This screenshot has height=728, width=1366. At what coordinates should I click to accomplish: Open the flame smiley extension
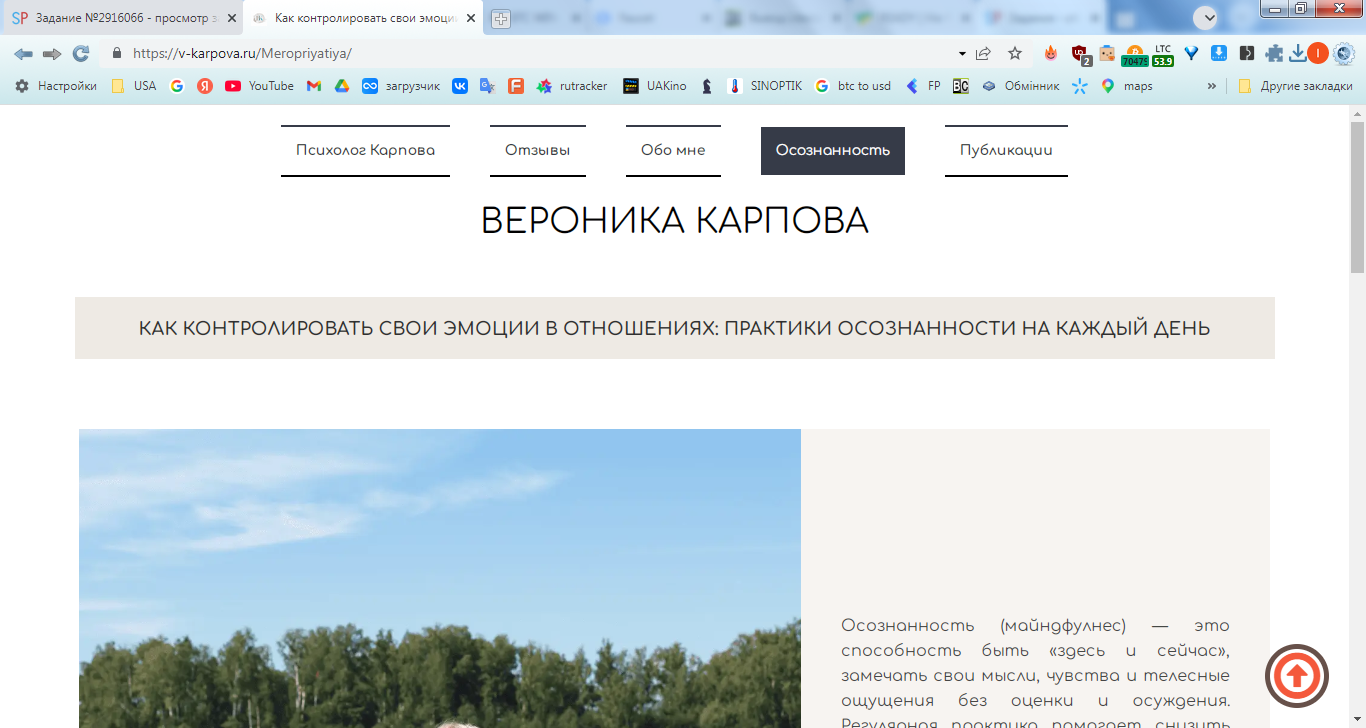pyautogui.click(x=1050, y=54)
